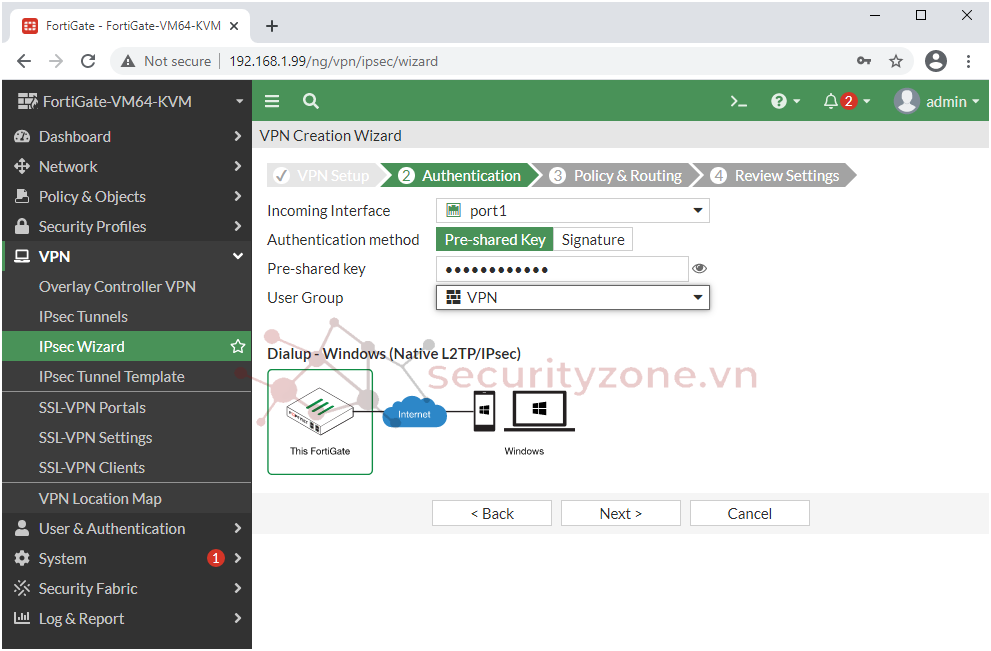The image size is (991, 651).
Task: Click the Pre-shared key input field
Action: (x=562, y=269)
